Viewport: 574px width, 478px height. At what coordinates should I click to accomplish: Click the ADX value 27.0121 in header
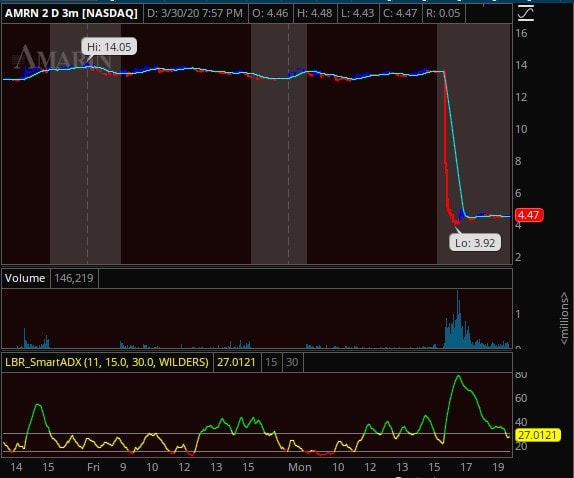pos(236,362)
